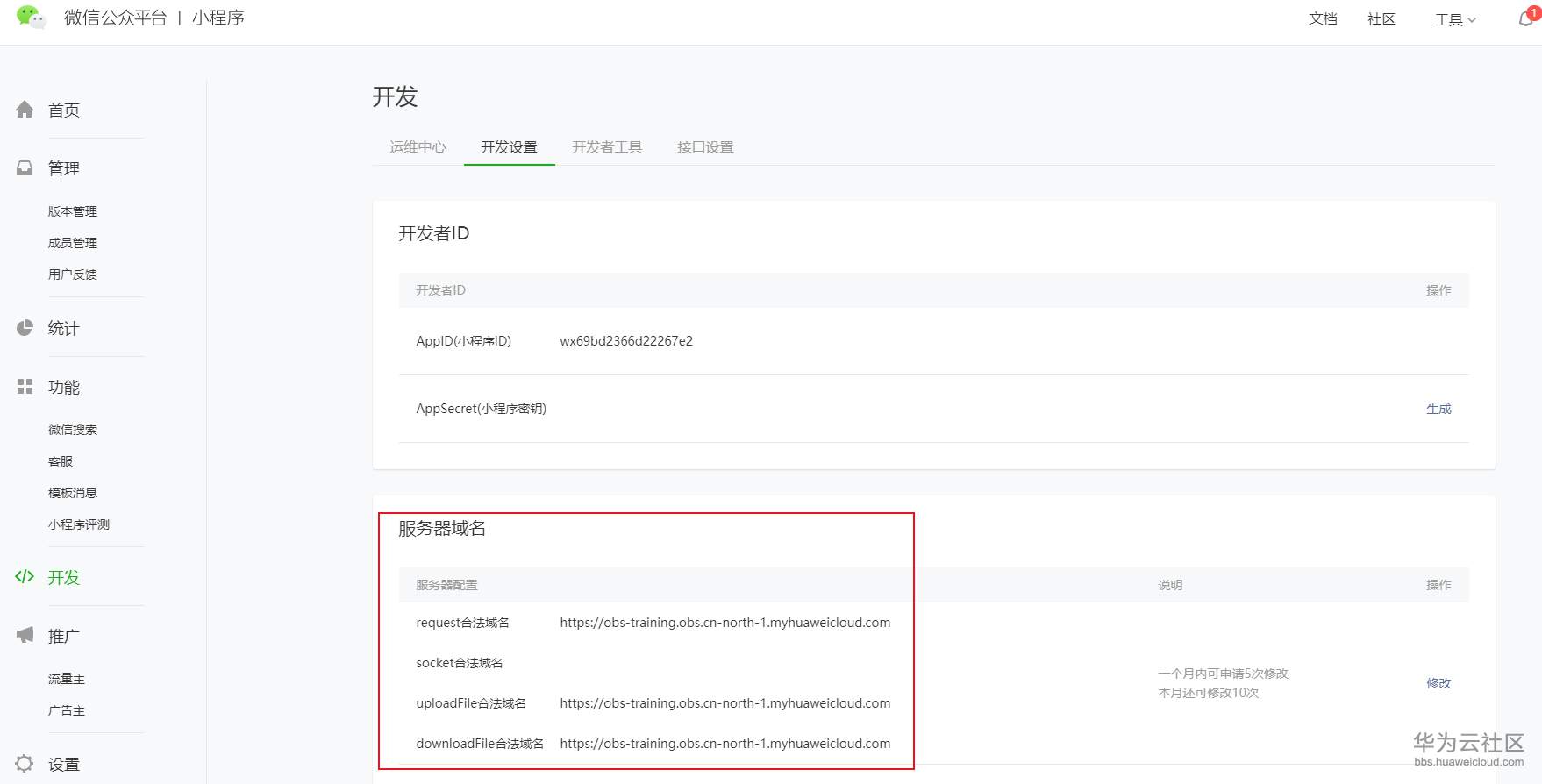Open 统计 section in sidebar
The height and width of the screenshot is (784, 1542).
(x=64, y=328)
